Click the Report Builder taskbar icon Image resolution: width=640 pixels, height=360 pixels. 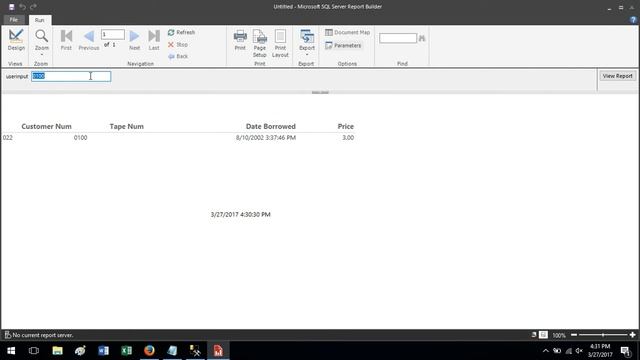[218, 351]
